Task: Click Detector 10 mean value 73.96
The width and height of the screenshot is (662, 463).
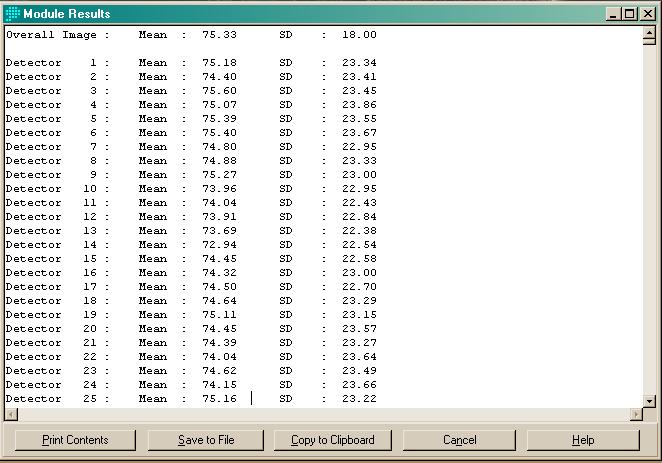Action: click(219, 188)
